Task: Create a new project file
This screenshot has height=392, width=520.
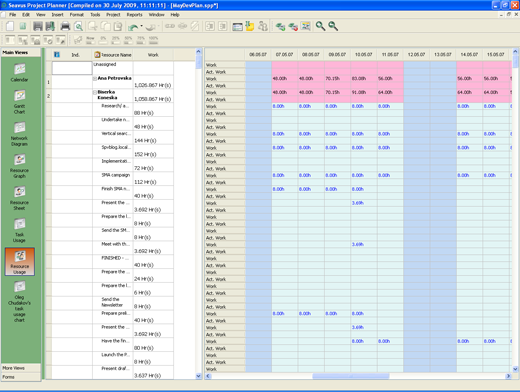Action: tap(10, 26)
